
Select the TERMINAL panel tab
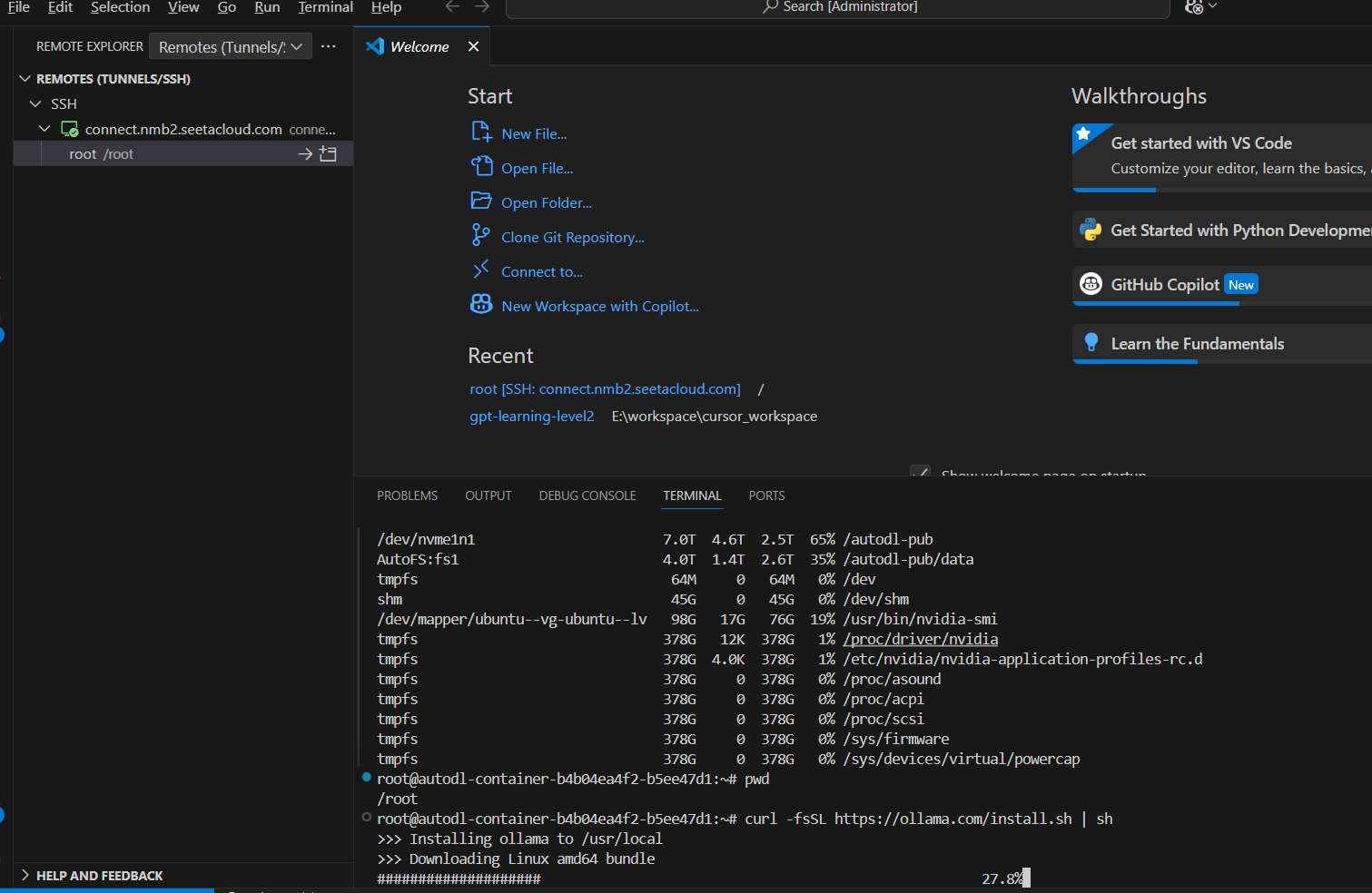(692, 496)
